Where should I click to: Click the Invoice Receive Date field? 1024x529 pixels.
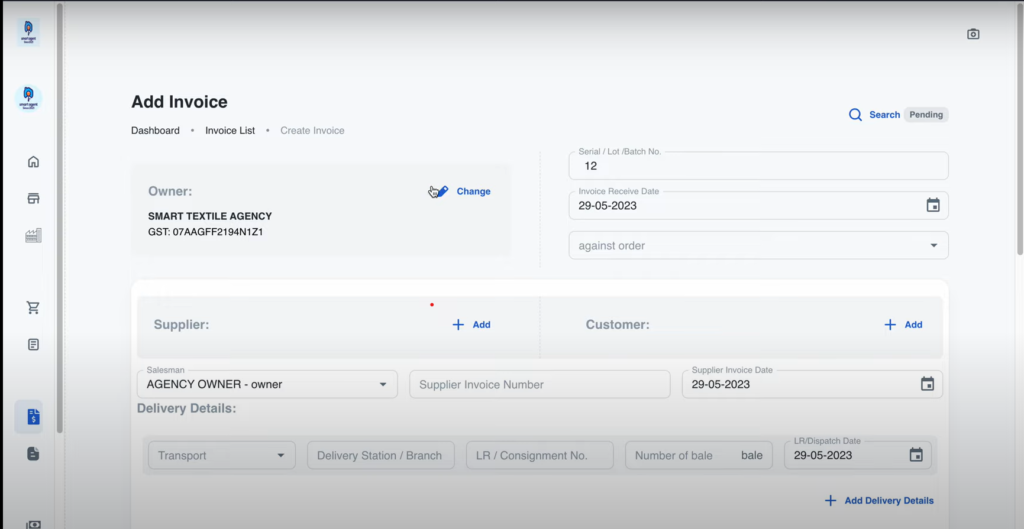coord(758,206)
